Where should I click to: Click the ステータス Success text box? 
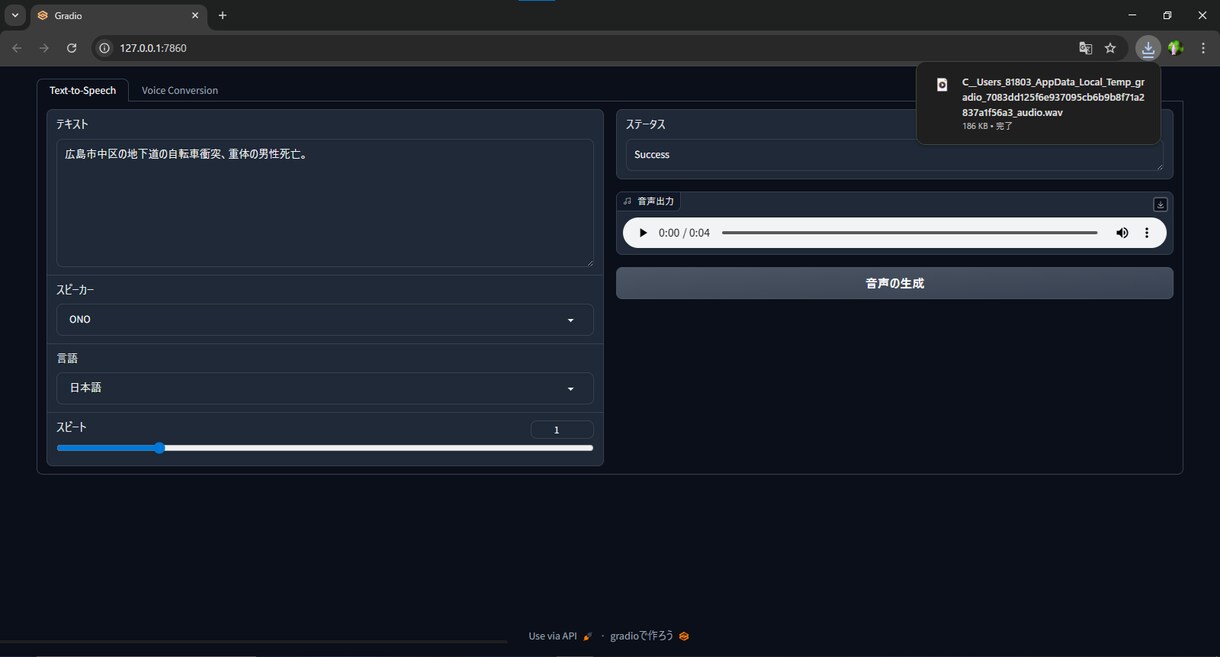pos(894,155)
